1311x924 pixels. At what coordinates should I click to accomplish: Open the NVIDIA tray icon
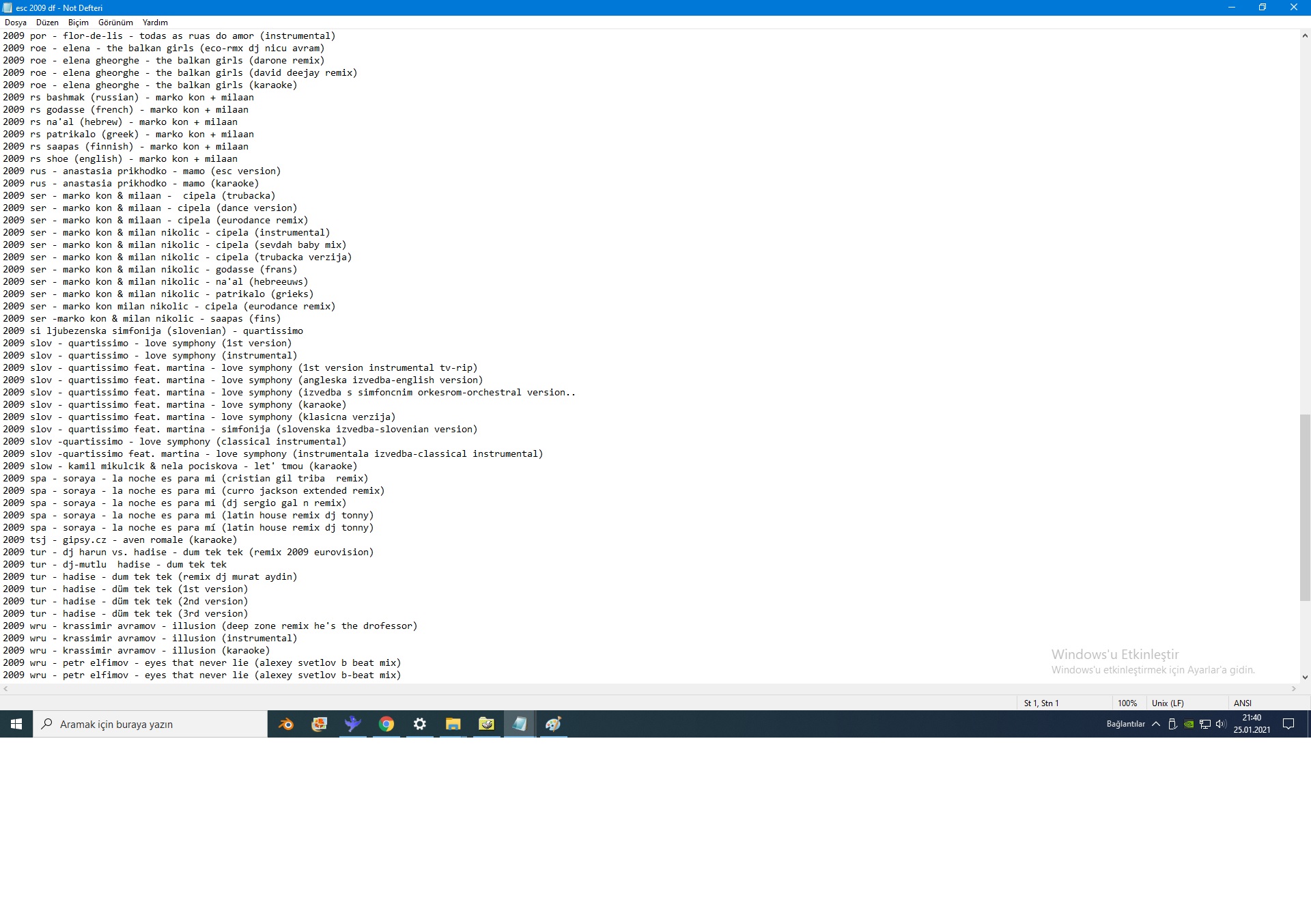tap(1189, 724)
